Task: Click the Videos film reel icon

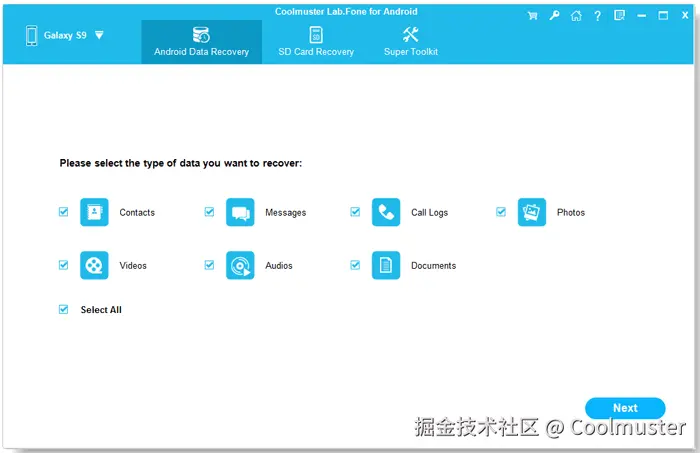Action: (94, 265)
